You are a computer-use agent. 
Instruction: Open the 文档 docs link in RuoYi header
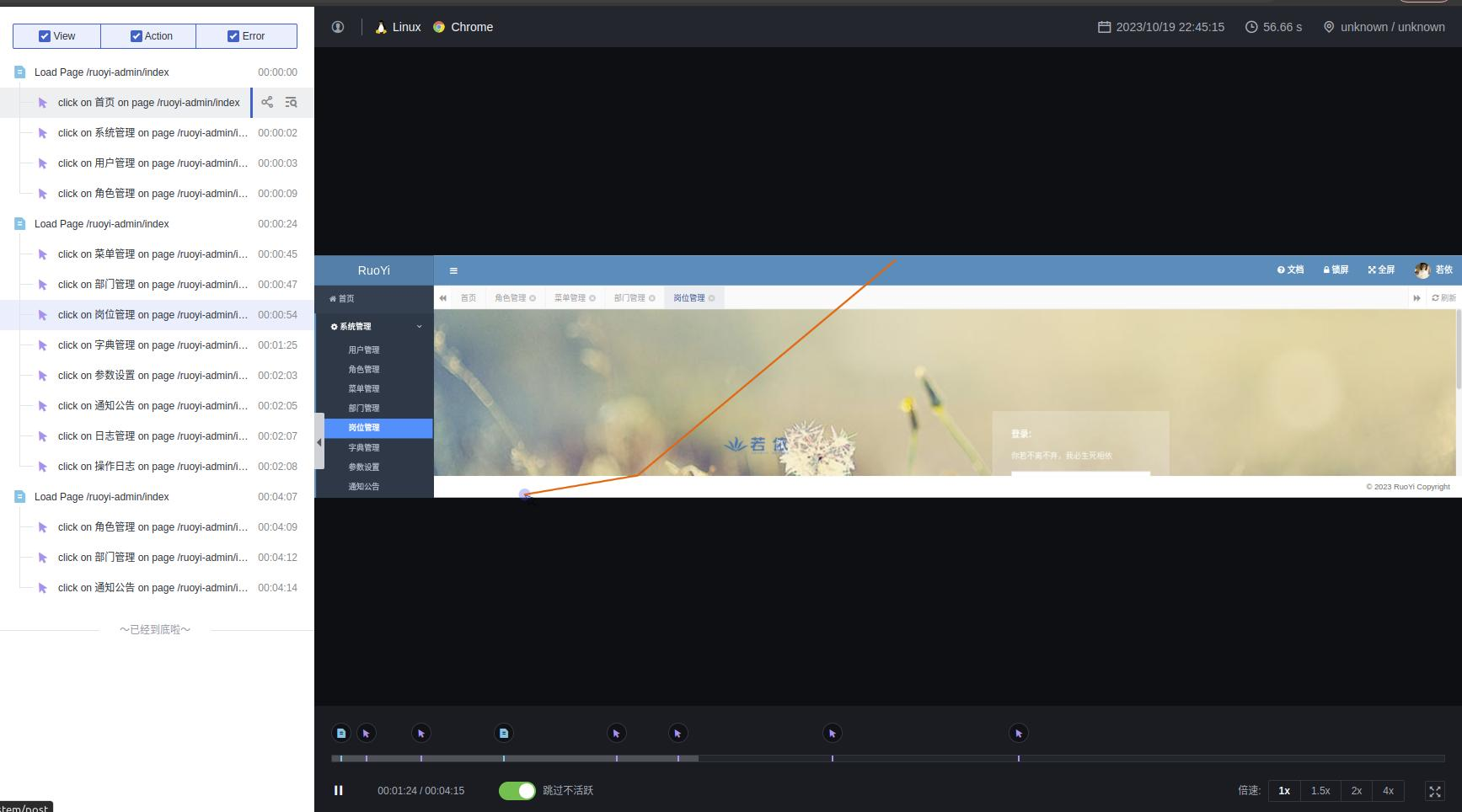(x=1290, y=270)
